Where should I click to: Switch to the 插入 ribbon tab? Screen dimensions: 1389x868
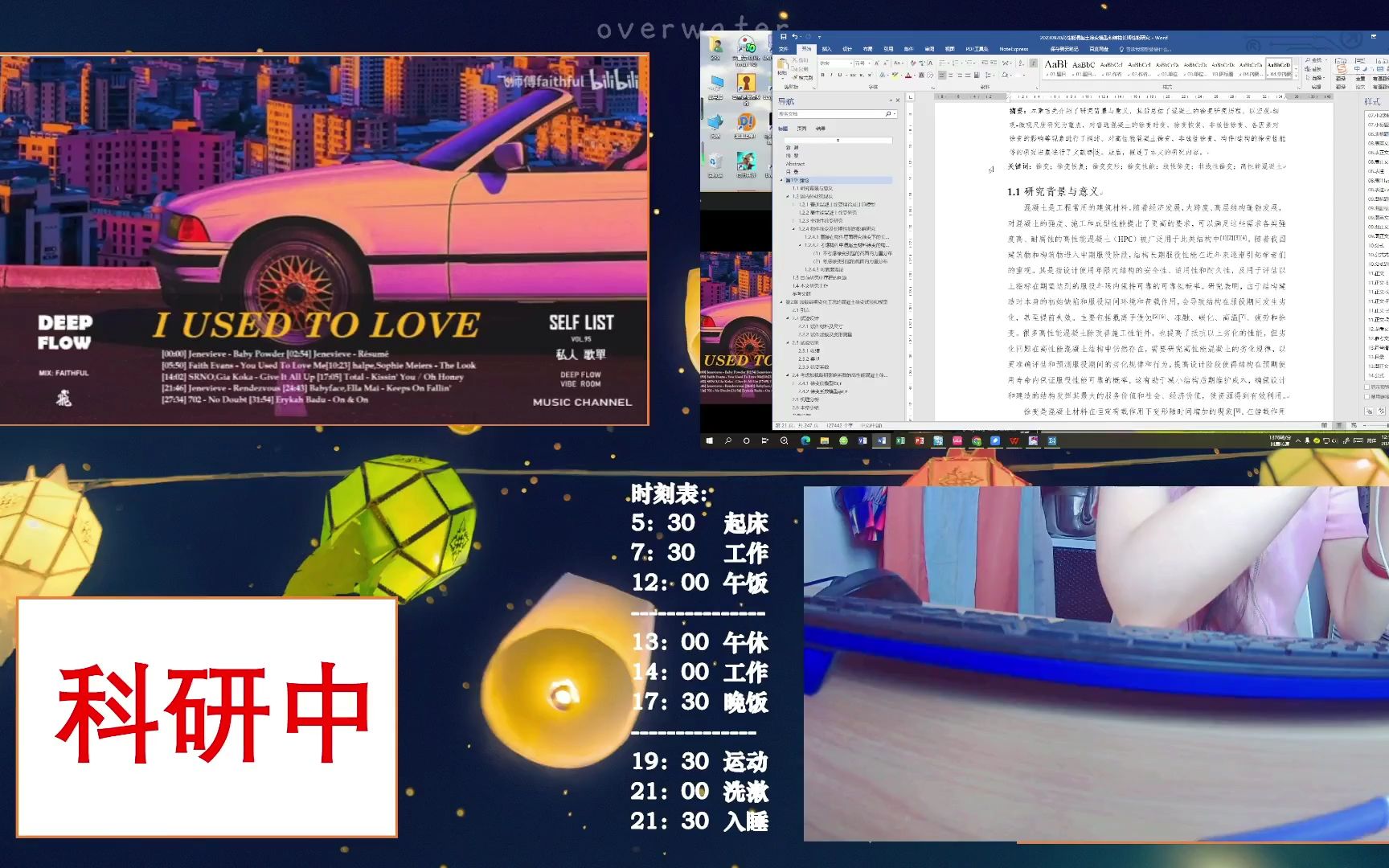[826, 49]
